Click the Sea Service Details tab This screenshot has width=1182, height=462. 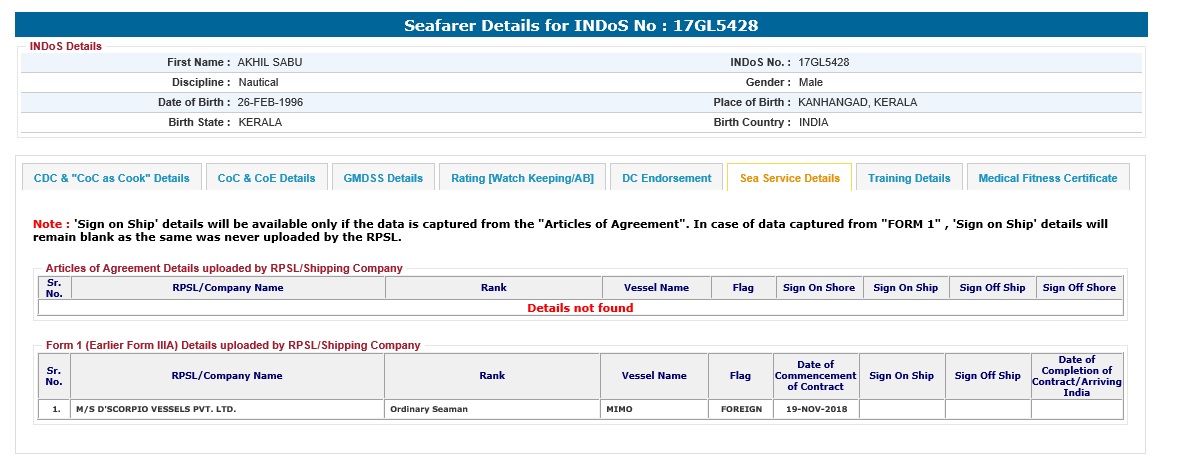789,178
